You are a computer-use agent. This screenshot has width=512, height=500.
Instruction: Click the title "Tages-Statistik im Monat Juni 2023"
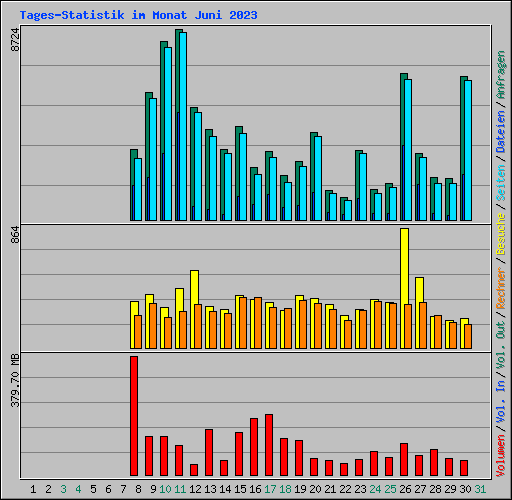pyautogui.click(x=138, y=15)
